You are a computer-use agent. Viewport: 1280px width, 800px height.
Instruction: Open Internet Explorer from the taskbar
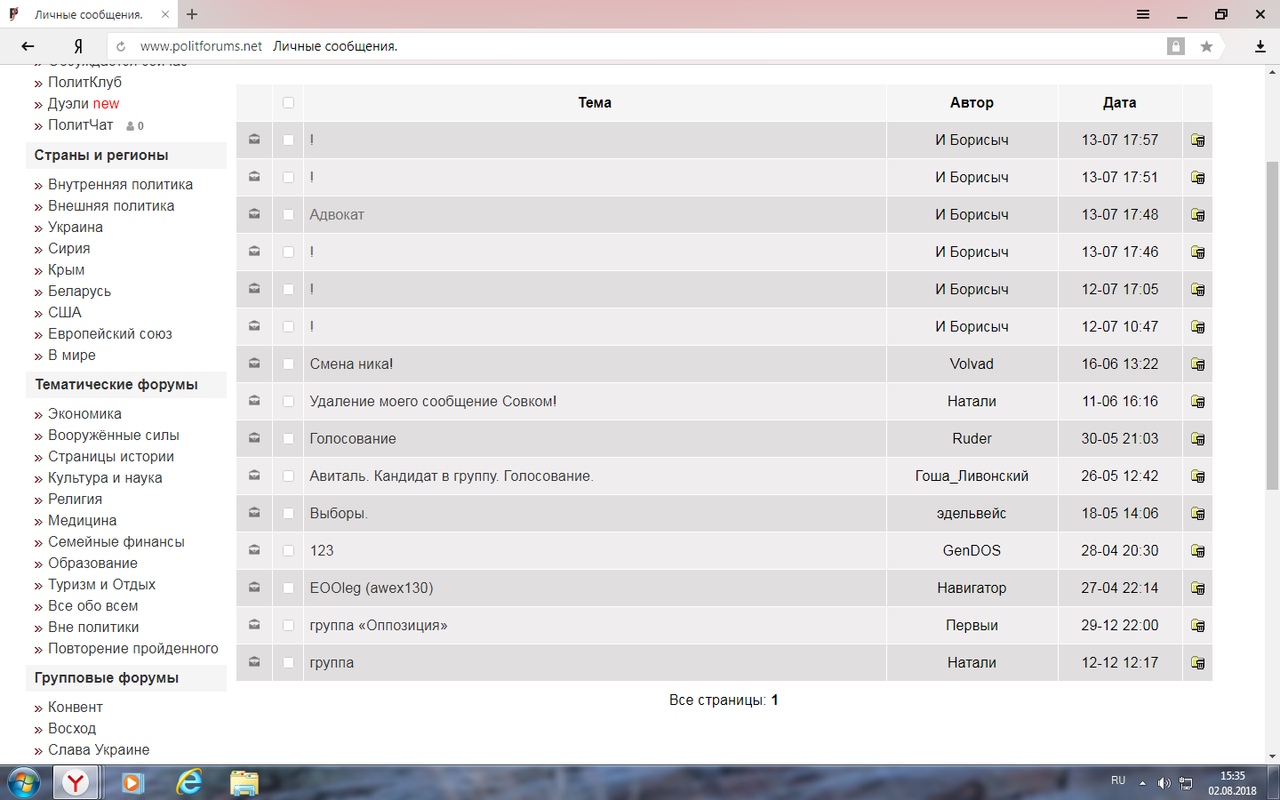188,782
